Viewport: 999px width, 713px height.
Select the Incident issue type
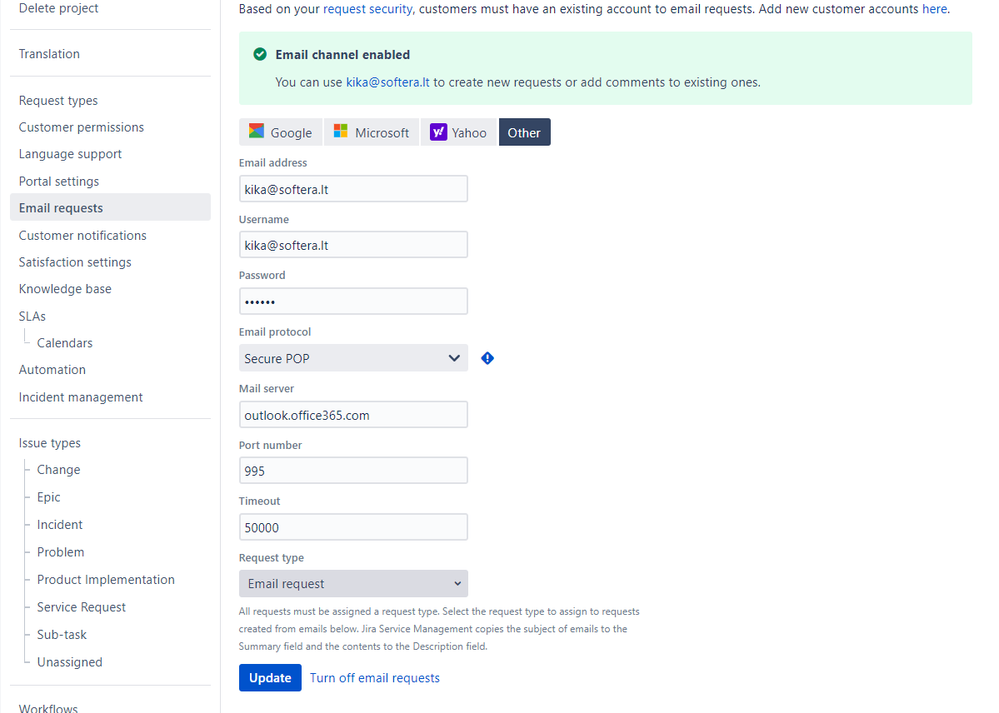point(60,524)
